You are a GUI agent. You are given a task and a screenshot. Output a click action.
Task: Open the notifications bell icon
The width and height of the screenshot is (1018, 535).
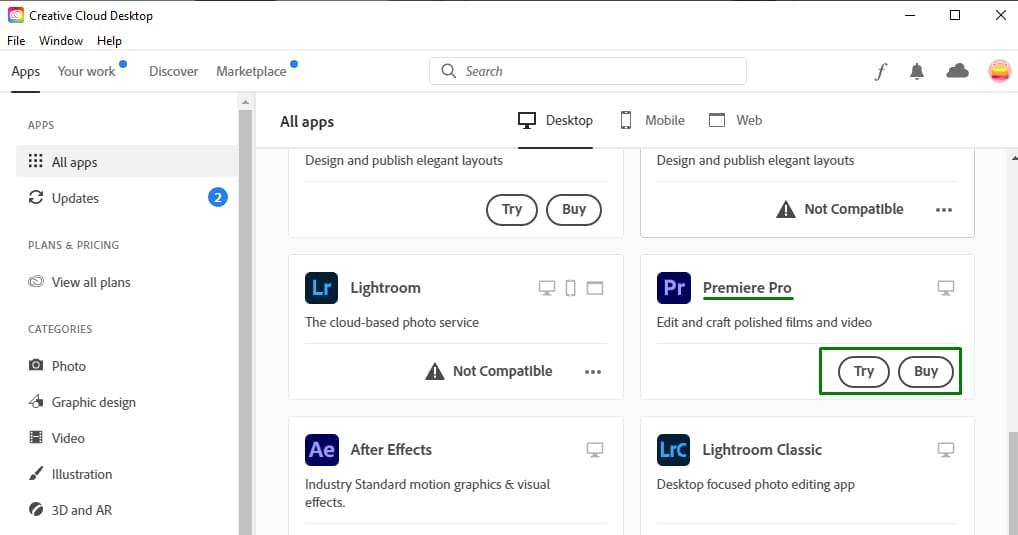tap(917, 71)
